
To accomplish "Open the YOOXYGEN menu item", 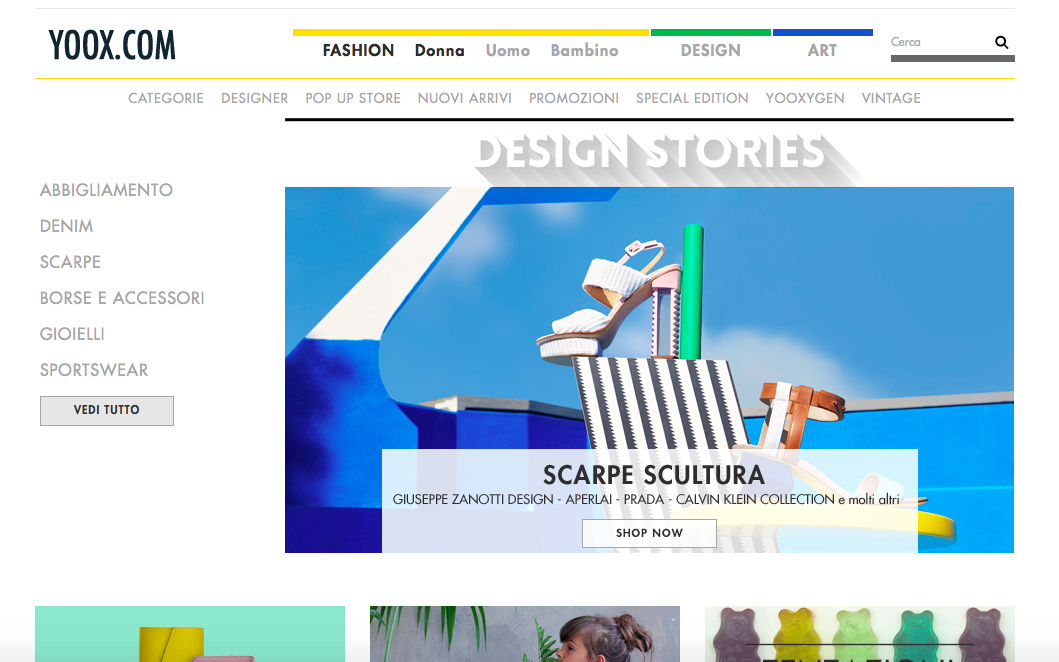I will click(x=805, y=98).
